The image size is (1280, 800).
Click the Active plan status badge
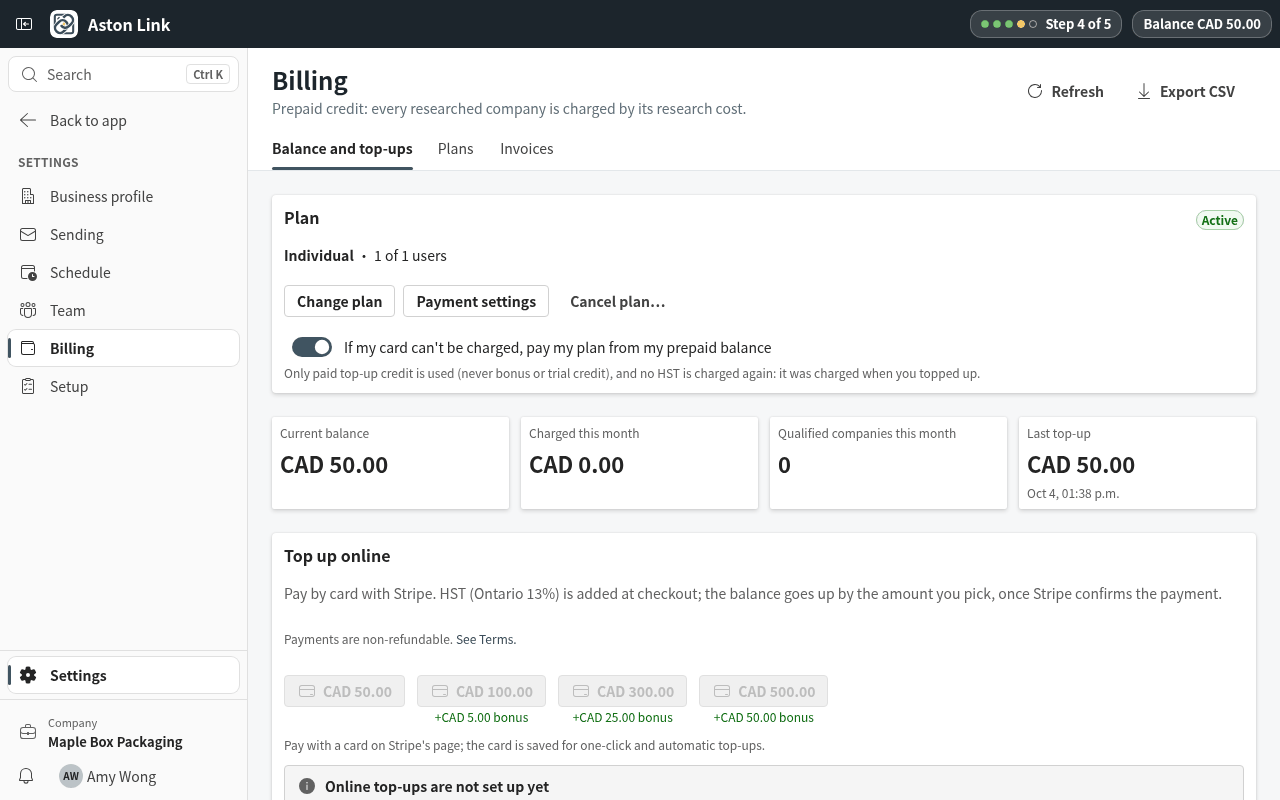pyautogui.click(x=1220, y=220)
